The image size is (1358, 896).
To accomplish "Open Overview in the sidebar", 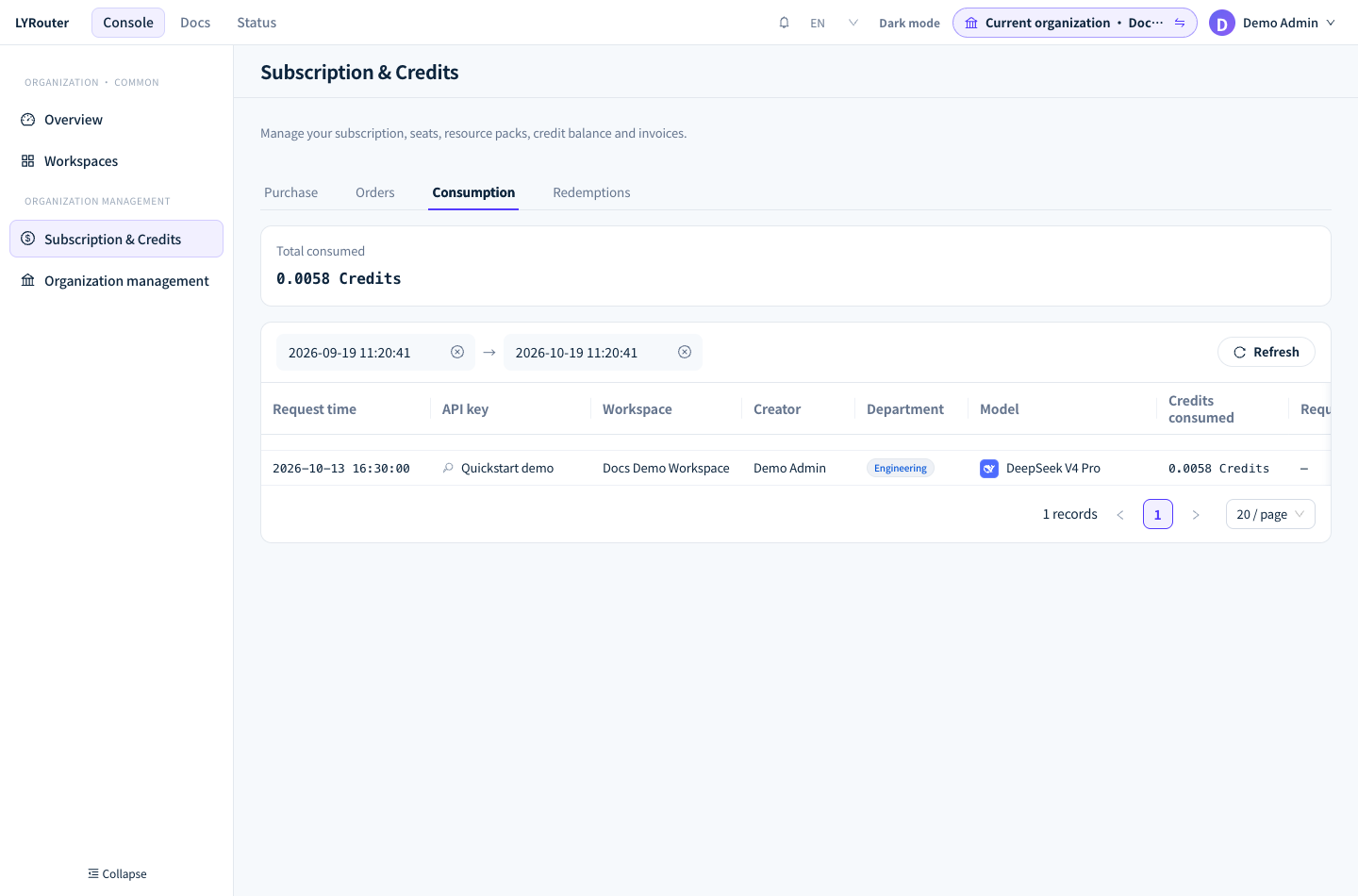I will point(116,120).
